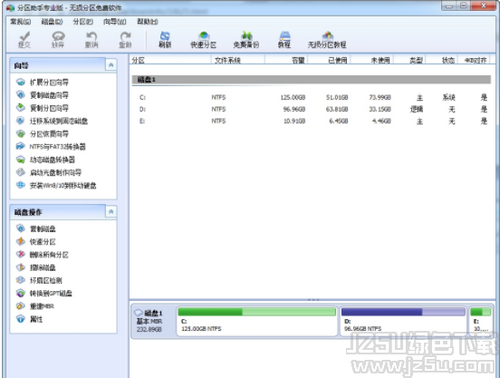Sort by the 已使用 column header
Viewport: 500px width, 378px height.
click(329, 60)
